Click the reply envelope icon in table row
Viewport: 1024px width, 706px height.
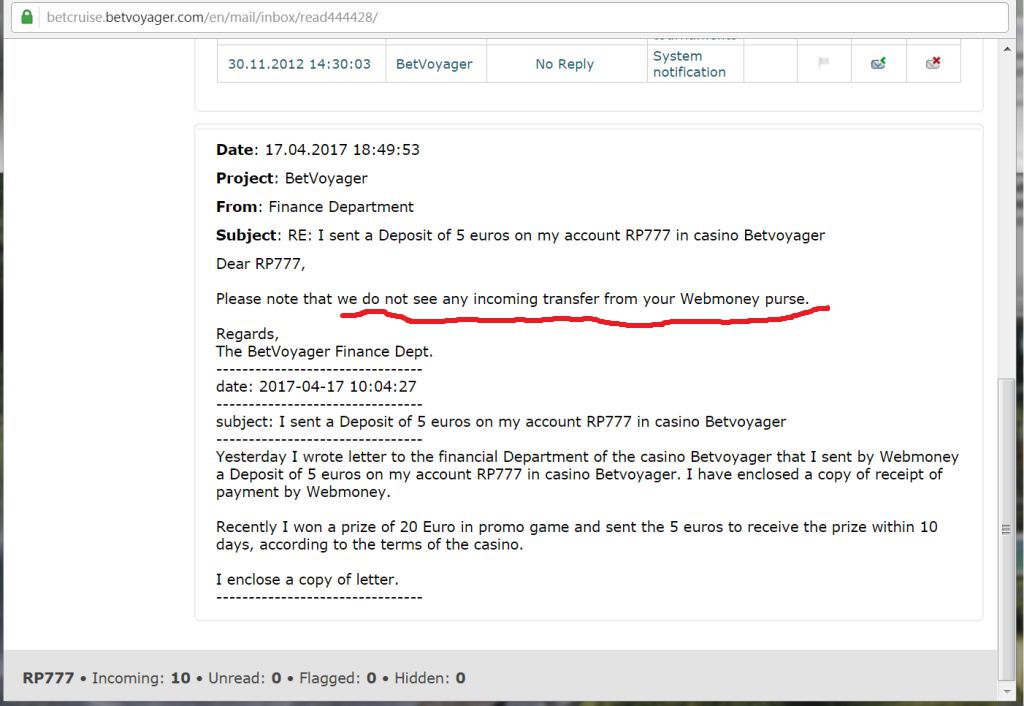tap(878, 63)
